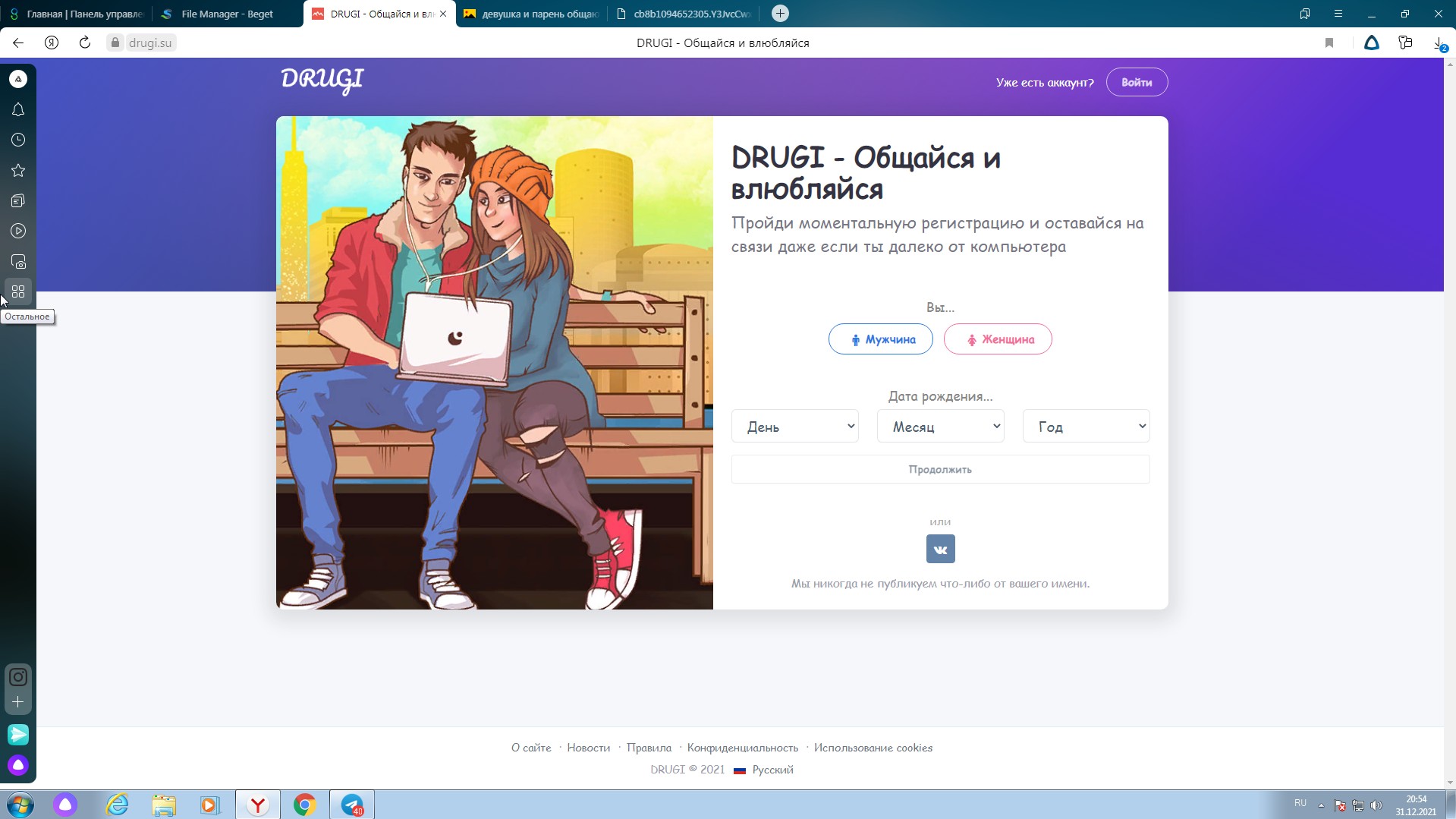Open browser history clock icon

click(x=18, y=140)
